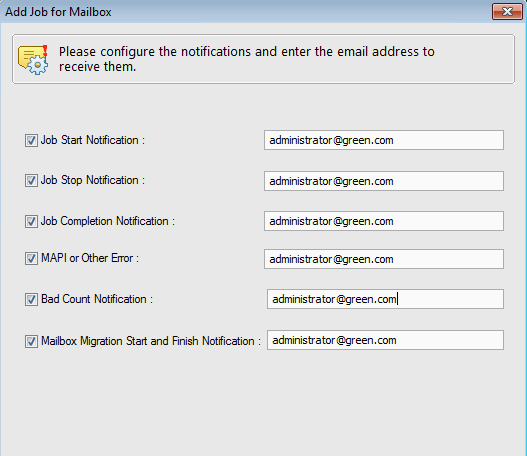The height and width of the screenshot is (456, 527).
Task: Select the Job Completion Notification label
Action: click(x=108, y=221)
